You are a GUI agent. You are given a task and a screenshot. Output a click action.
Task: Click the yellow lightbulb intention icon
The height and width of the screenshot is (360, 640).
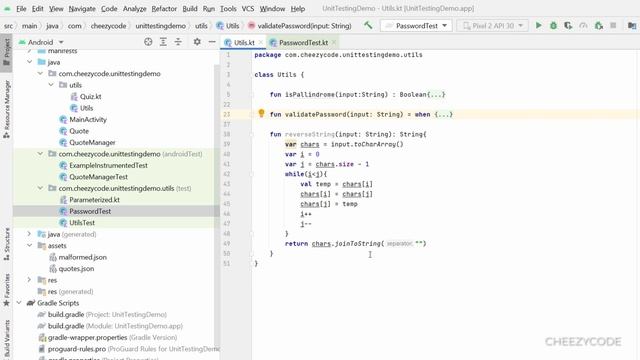coord(261,113)
